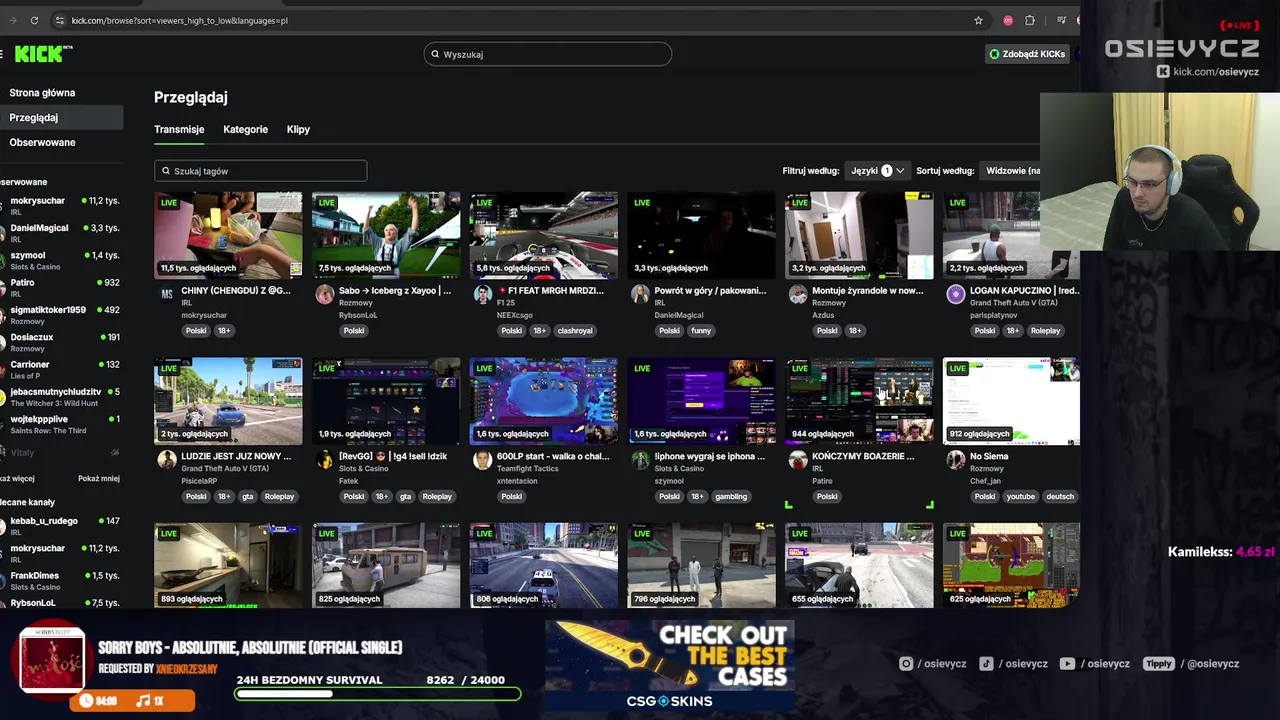Open kebab_u_rudego in recommended channels
The image size is (1280, 720).
(62, 525)
